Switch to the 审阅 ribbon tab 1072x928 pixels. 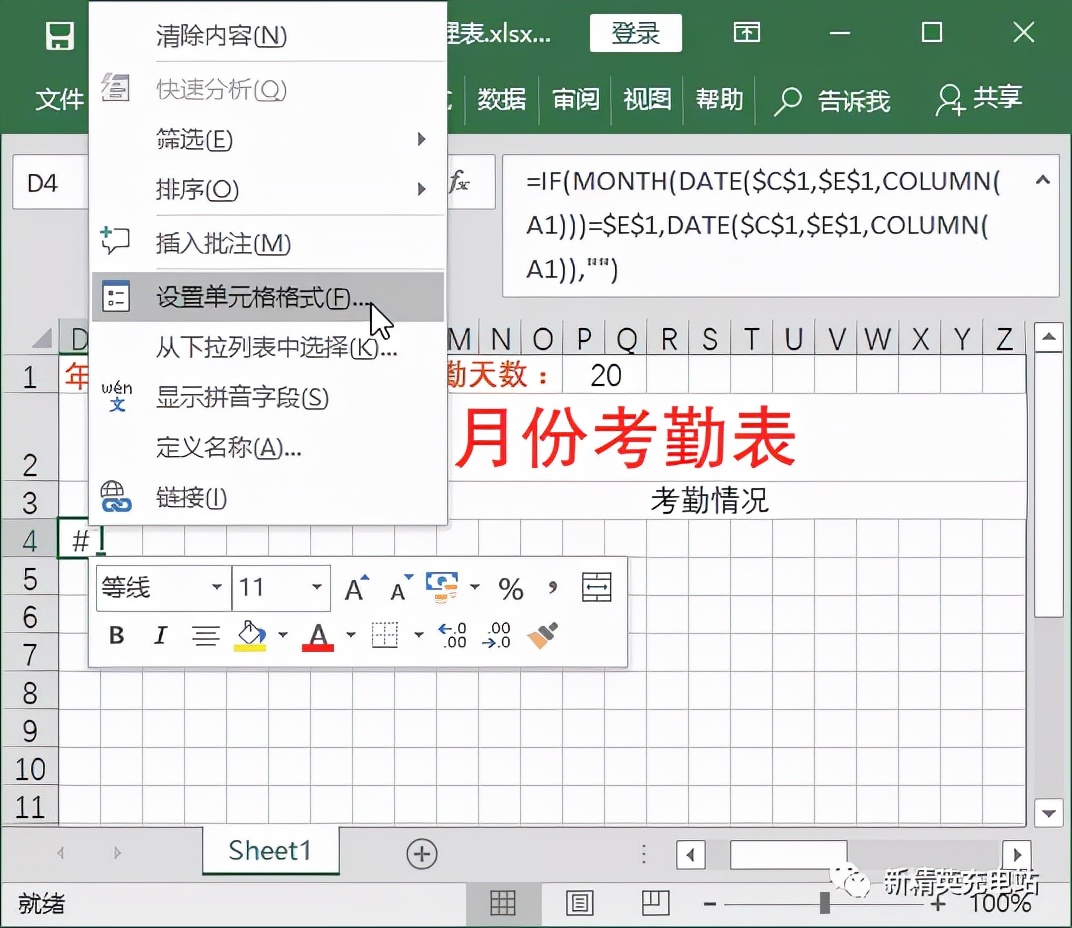[575, 100]
